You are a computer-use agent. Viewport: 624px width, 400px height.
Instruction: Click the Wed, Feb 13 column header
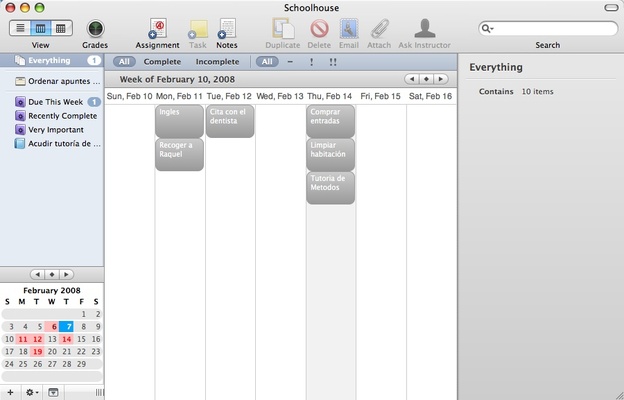point(280,96)
